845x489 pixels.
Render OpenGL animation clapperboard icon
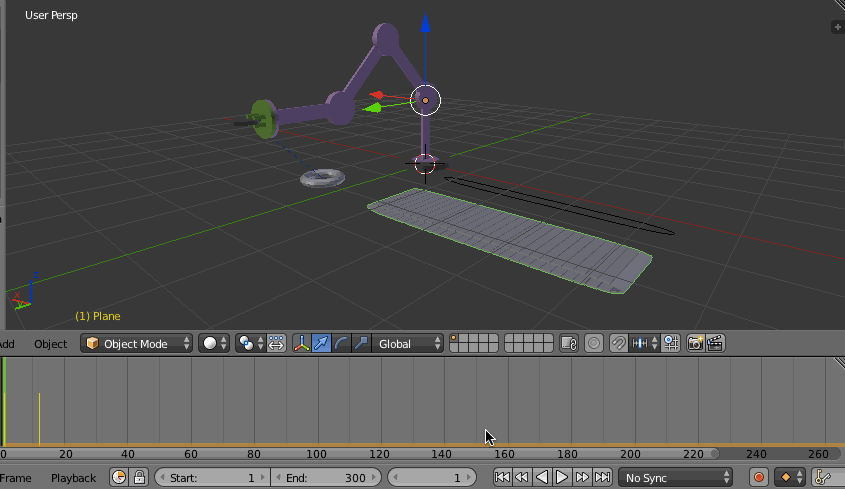pos(715,343)
